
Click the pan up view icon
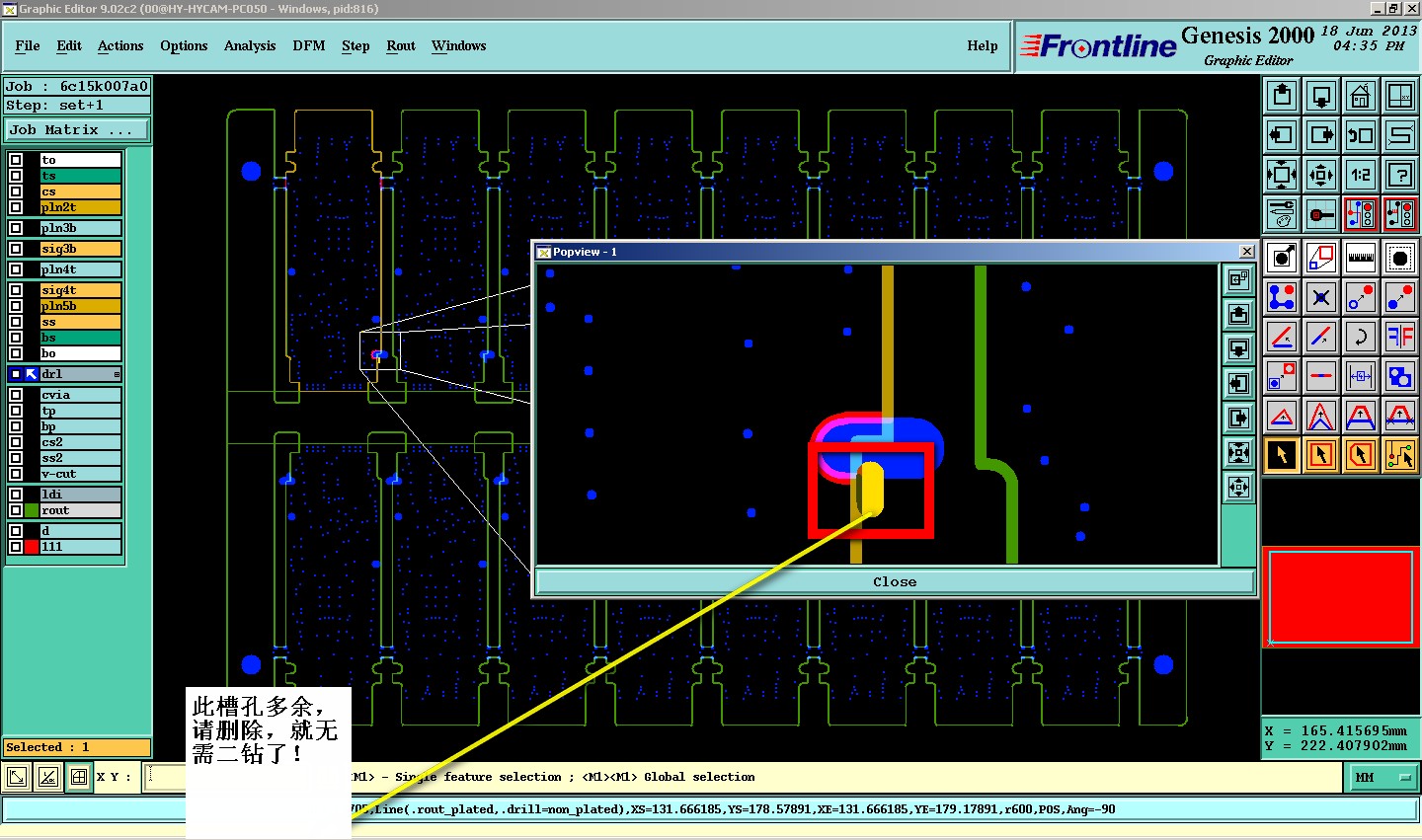click(1282, 96)
